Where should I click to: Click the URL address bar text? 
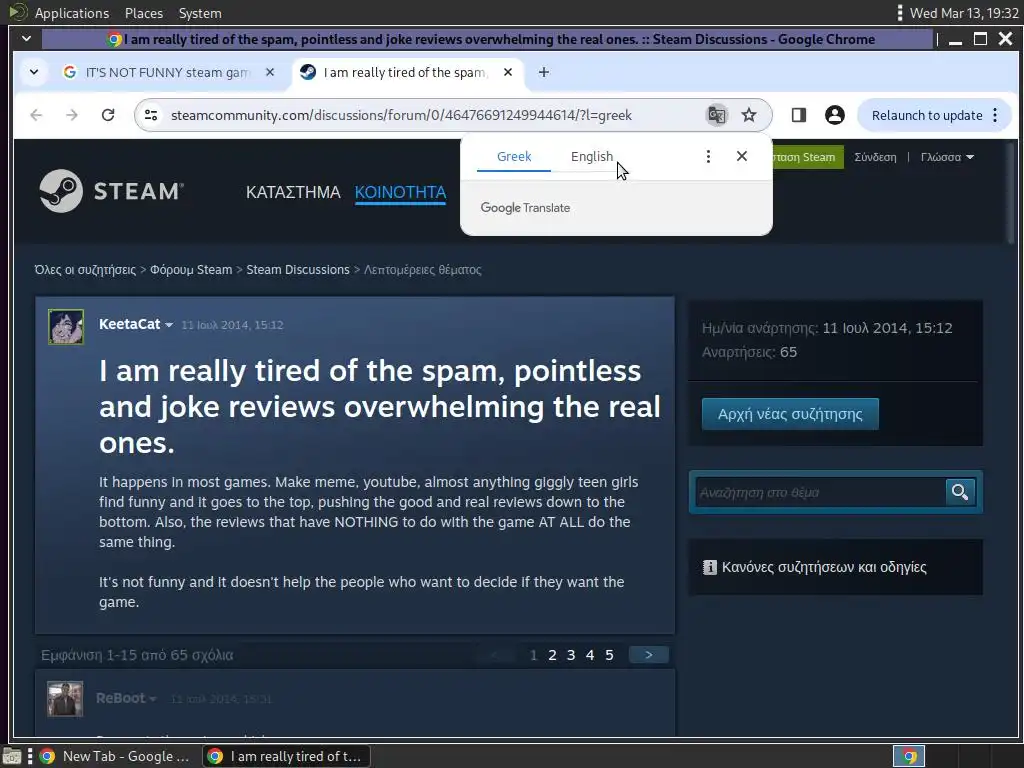401,115
